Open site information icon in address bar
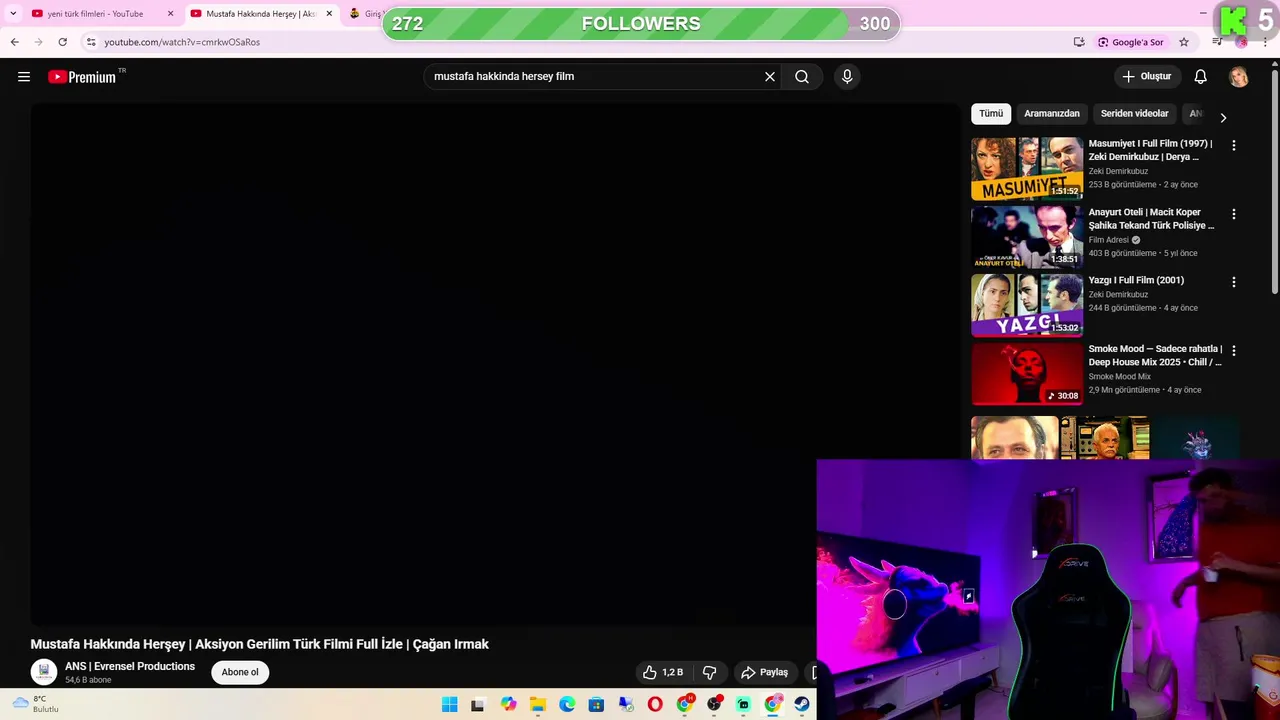Image resolution: width=1280 pixels, height=720 pixels. pyautogui.click(x=91, y=42)
